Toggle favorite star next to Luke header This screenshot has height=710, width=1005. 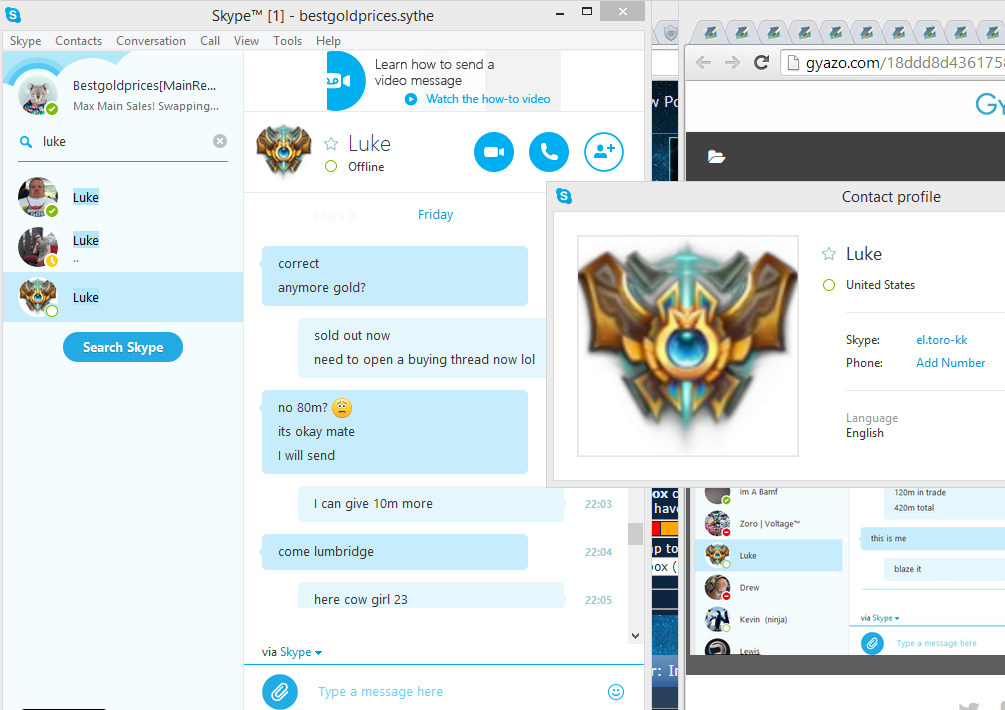(331, 144)
